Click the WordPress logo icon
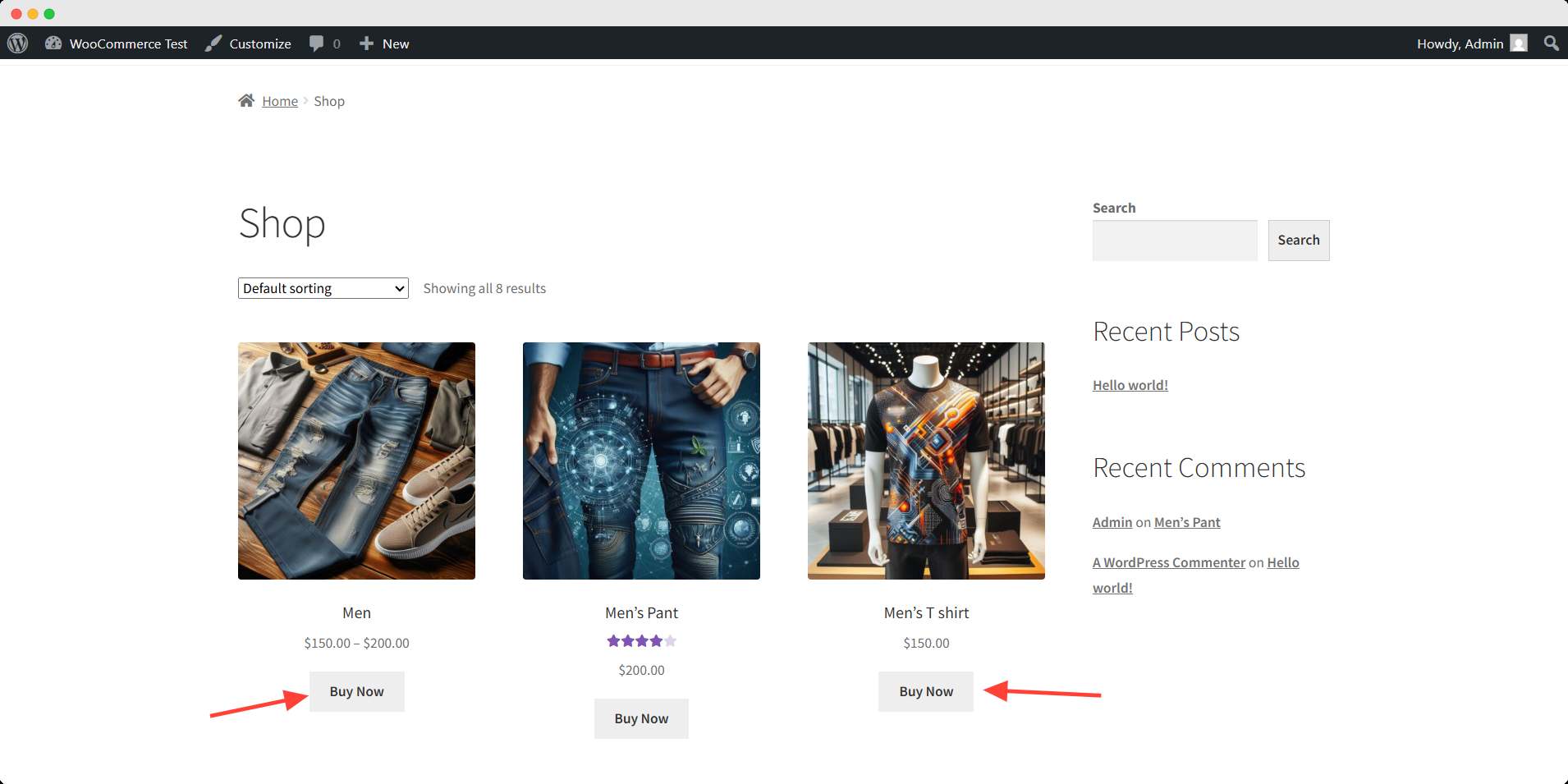 (18, 44)
